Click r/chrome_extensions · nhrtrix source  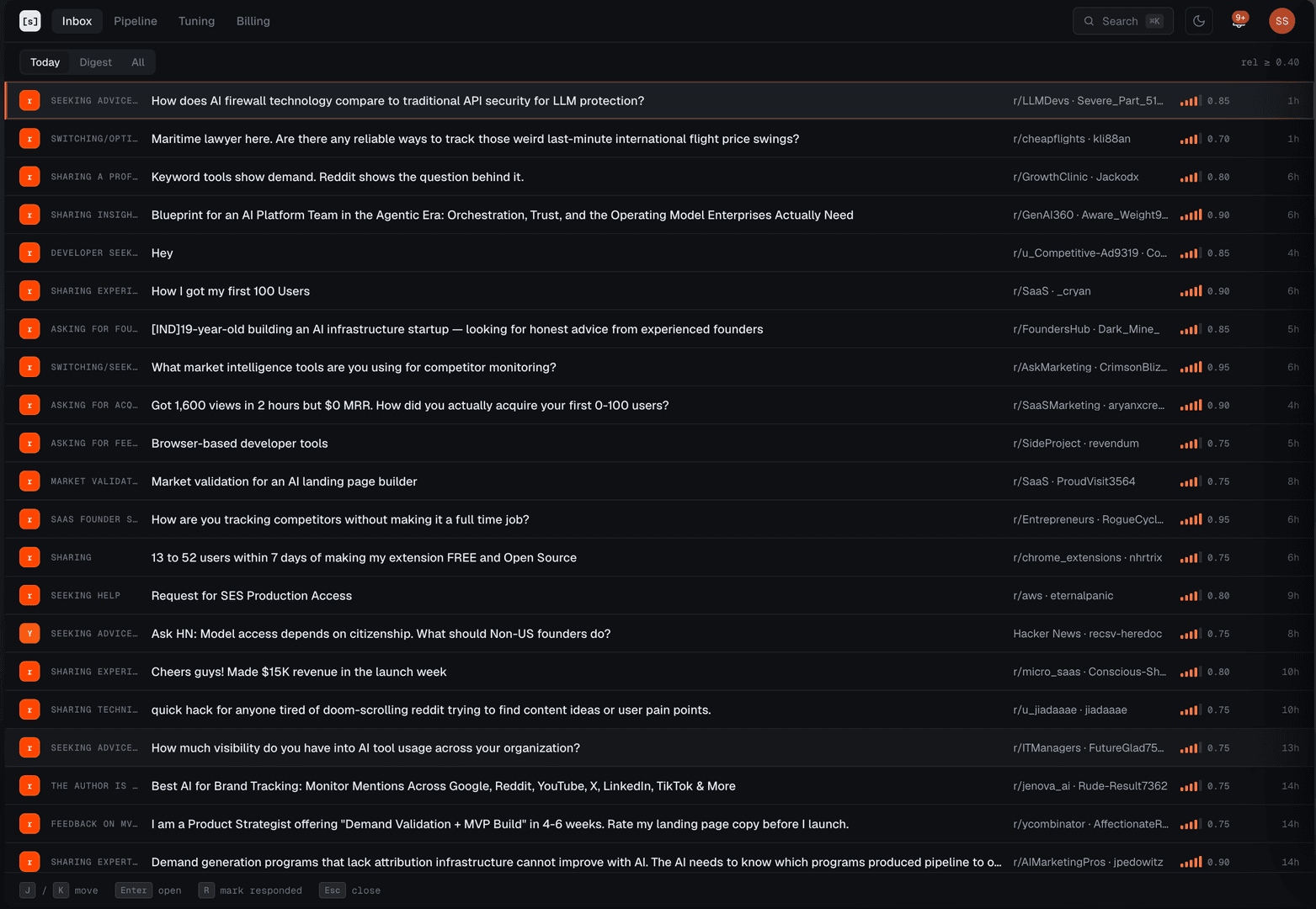1087,557
